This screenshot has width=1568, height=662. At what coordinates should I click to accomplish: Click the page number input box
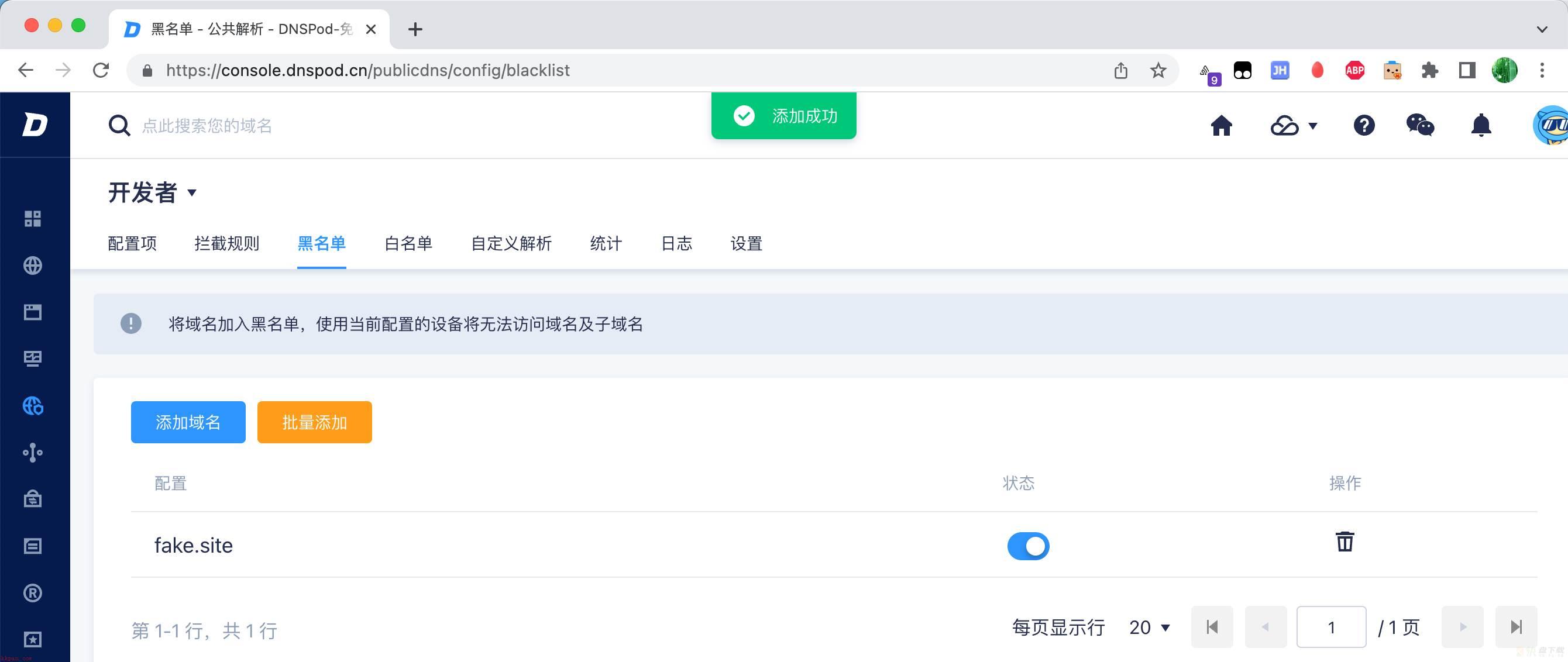(1331, 627)
